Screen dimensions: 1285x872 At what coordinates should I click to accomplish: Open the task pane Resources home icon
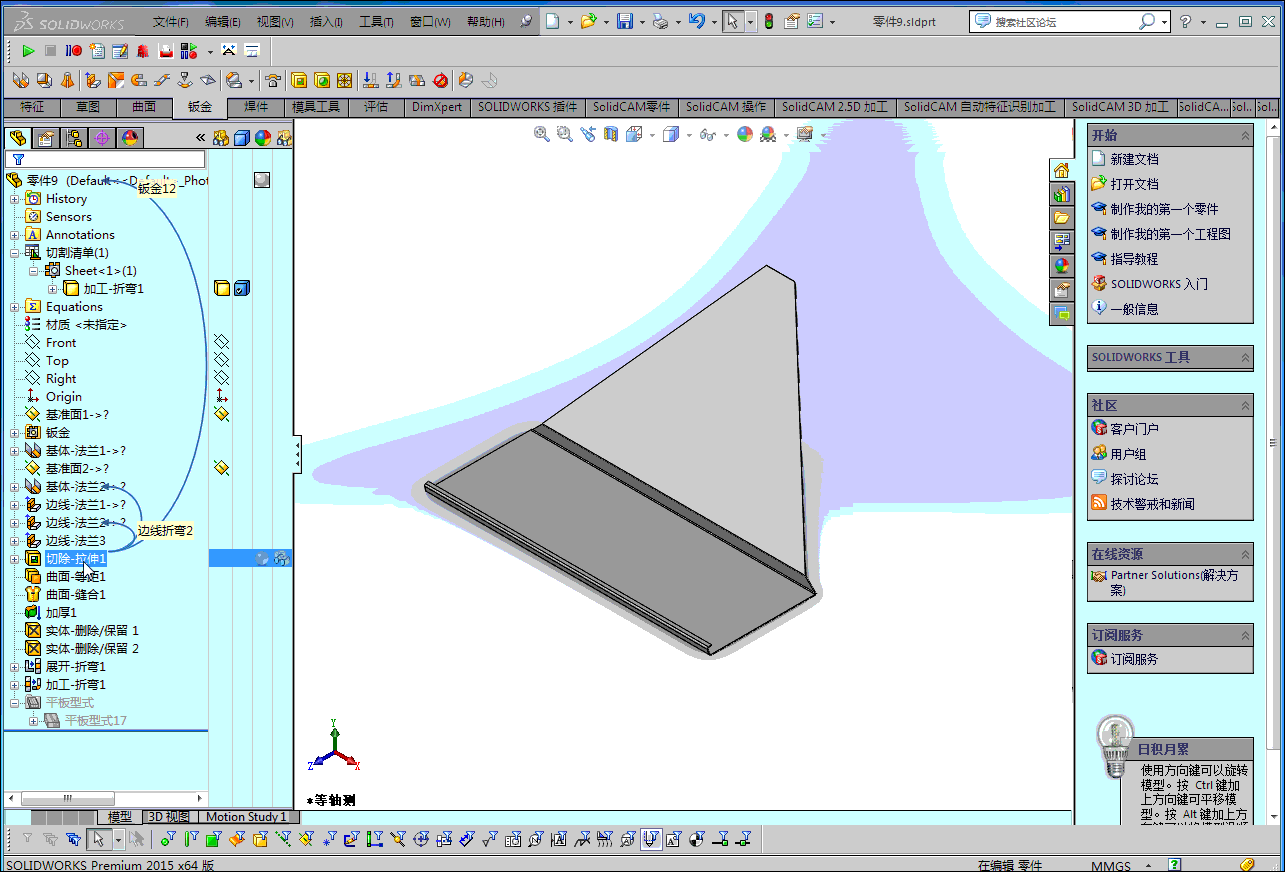coord(1061,171)
